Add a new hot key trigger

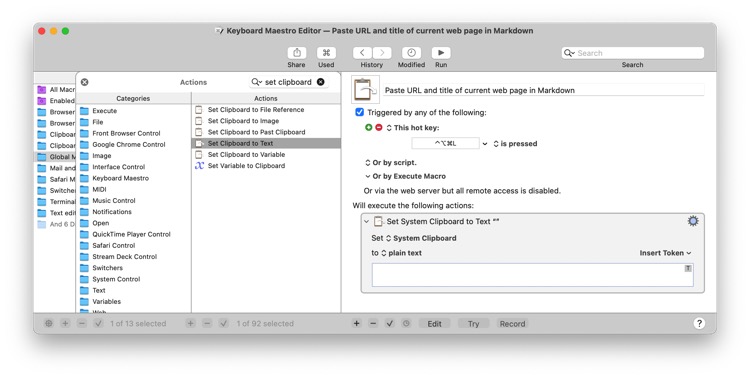click(368, 128)
